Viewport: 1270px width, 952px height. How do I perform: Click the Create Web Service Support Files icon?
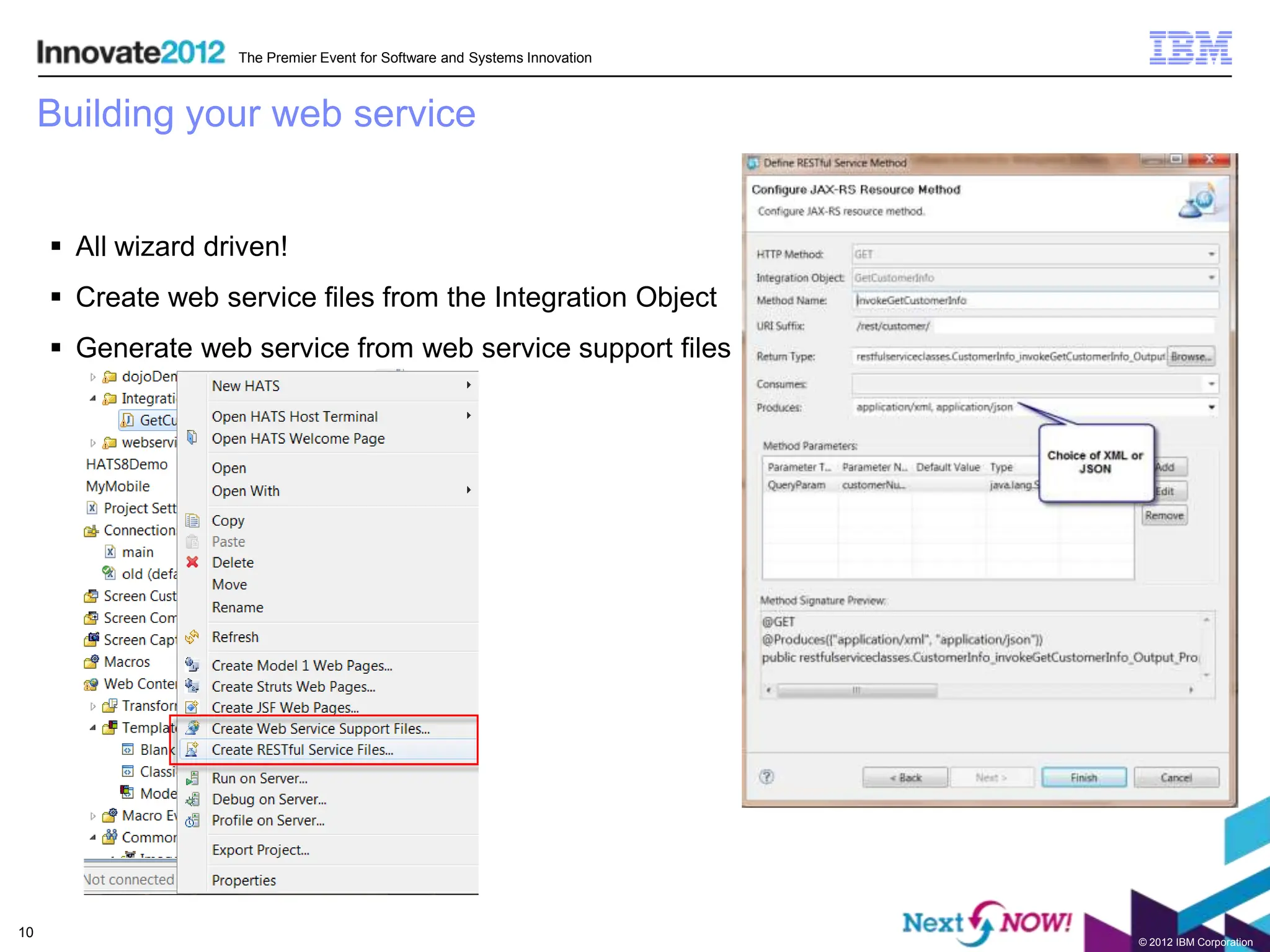click(193, 728)
